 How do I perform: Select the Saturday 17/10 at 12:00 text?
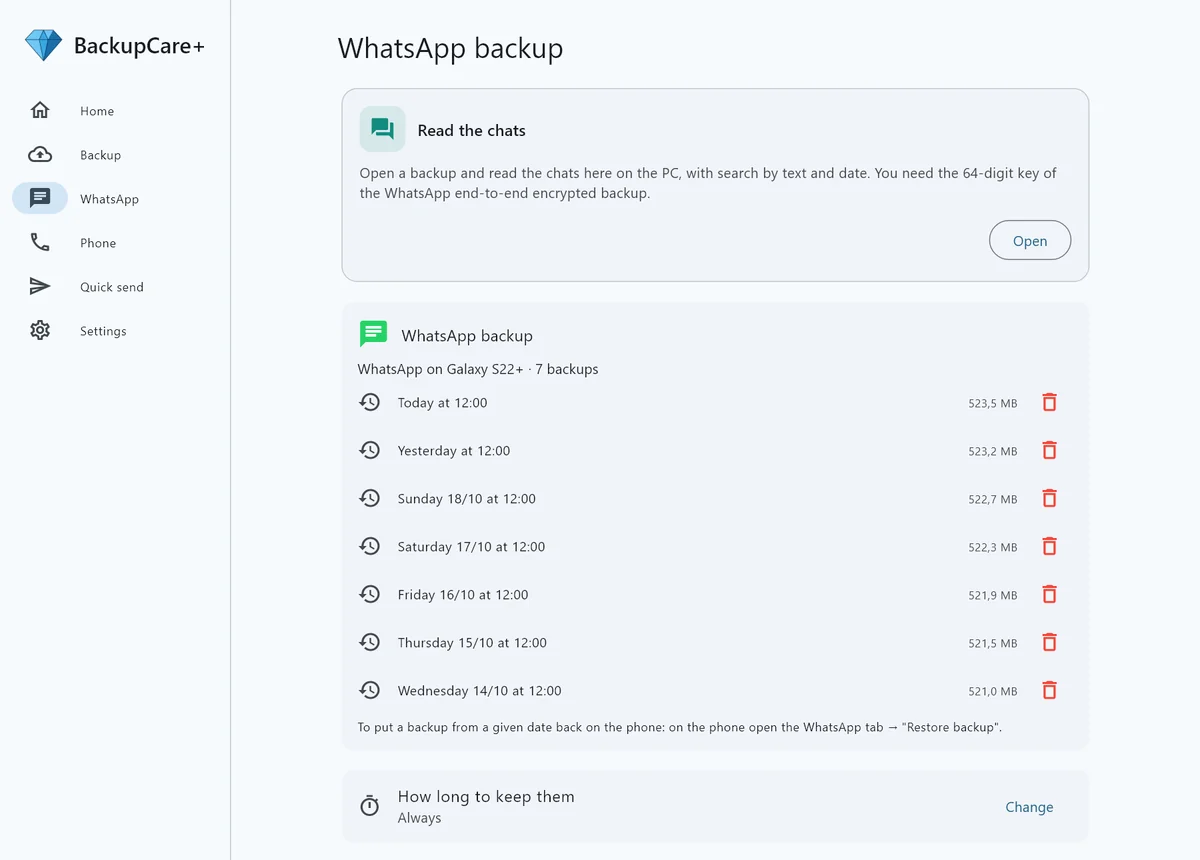coord(471,547)
